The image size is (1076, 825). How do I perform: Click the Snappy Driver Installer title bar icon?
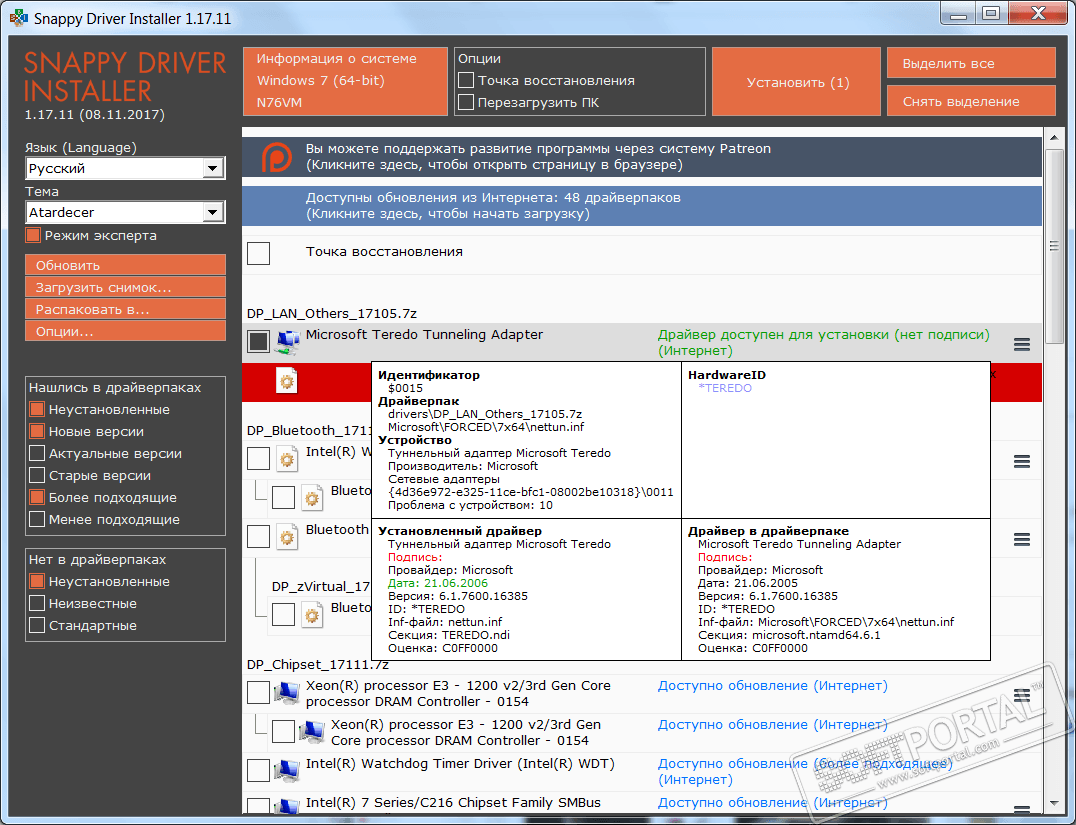point(19,18)
